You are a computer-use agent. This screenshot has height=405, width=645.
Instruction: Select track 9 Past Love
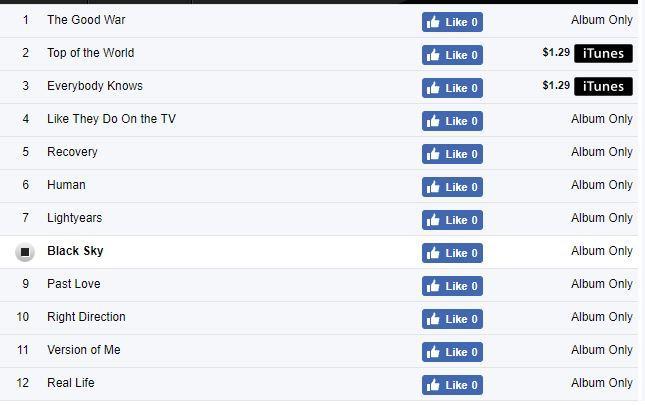(x=74, y=284)
